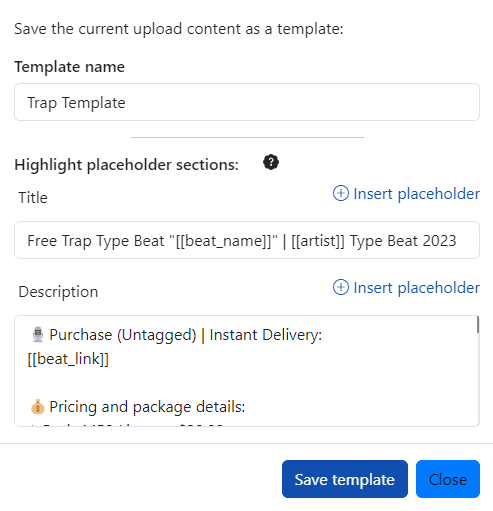Viewport: 493px width, 511px height.
Task: Click the [[beat_link]] placeholder text
Action: (68, 359)
